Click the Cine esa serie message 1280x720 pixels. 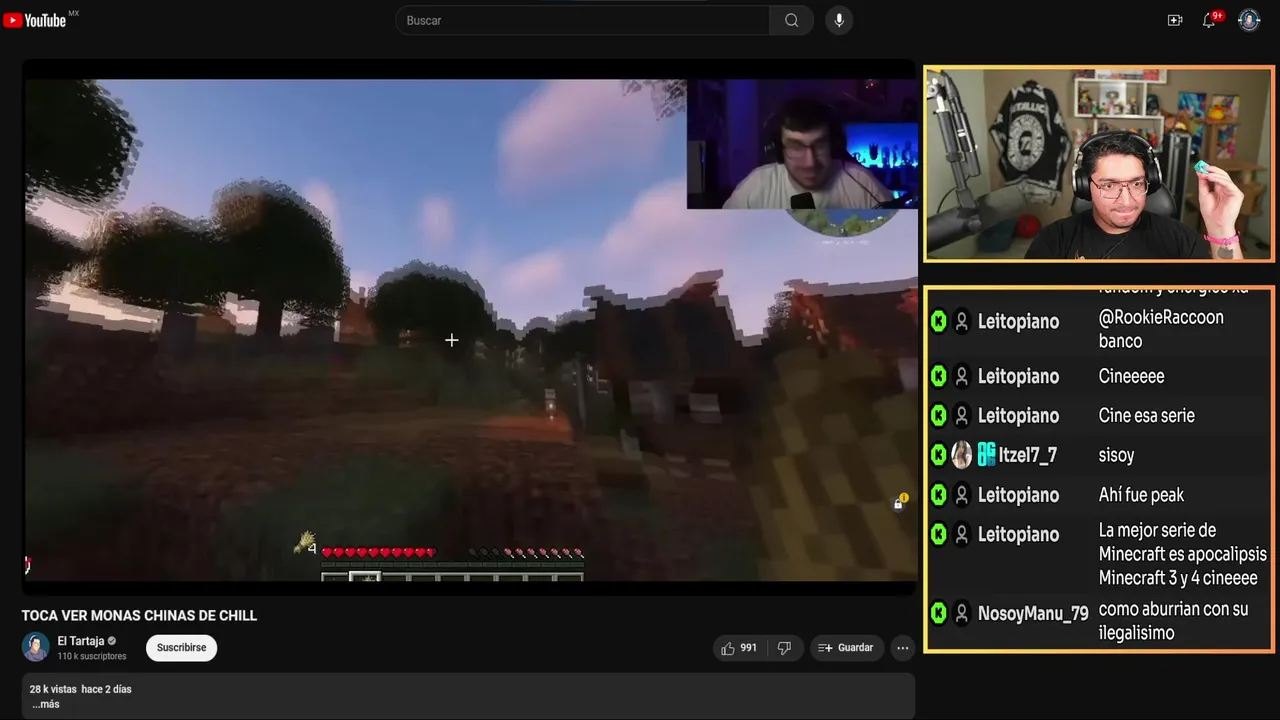[1146, 416]
